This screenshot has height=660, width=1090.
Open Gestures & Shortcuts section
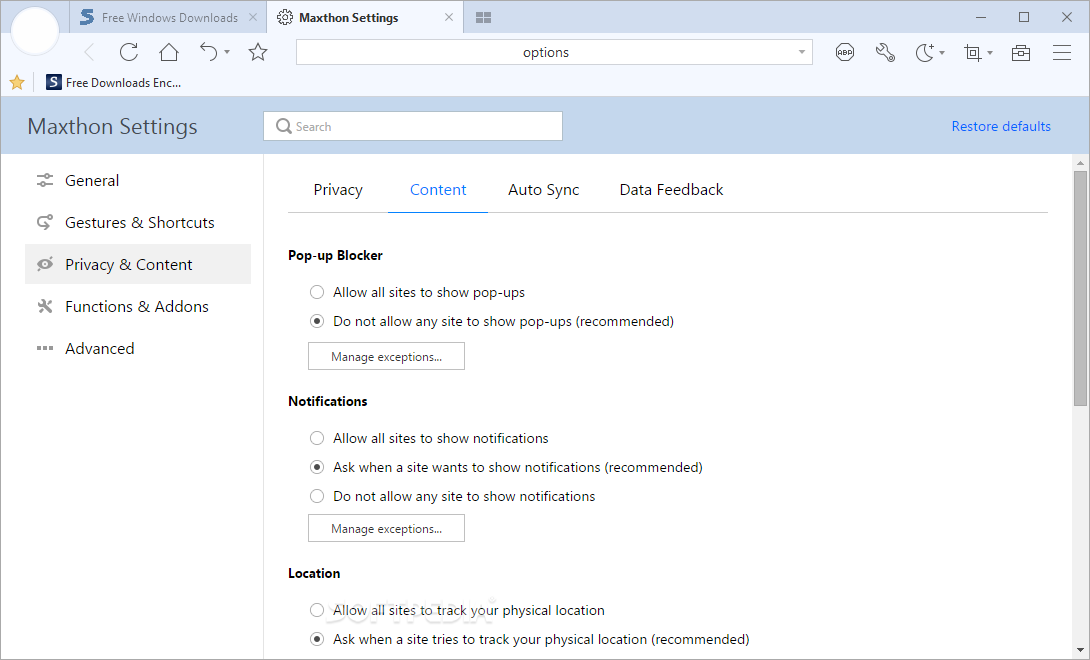(138, 223)
